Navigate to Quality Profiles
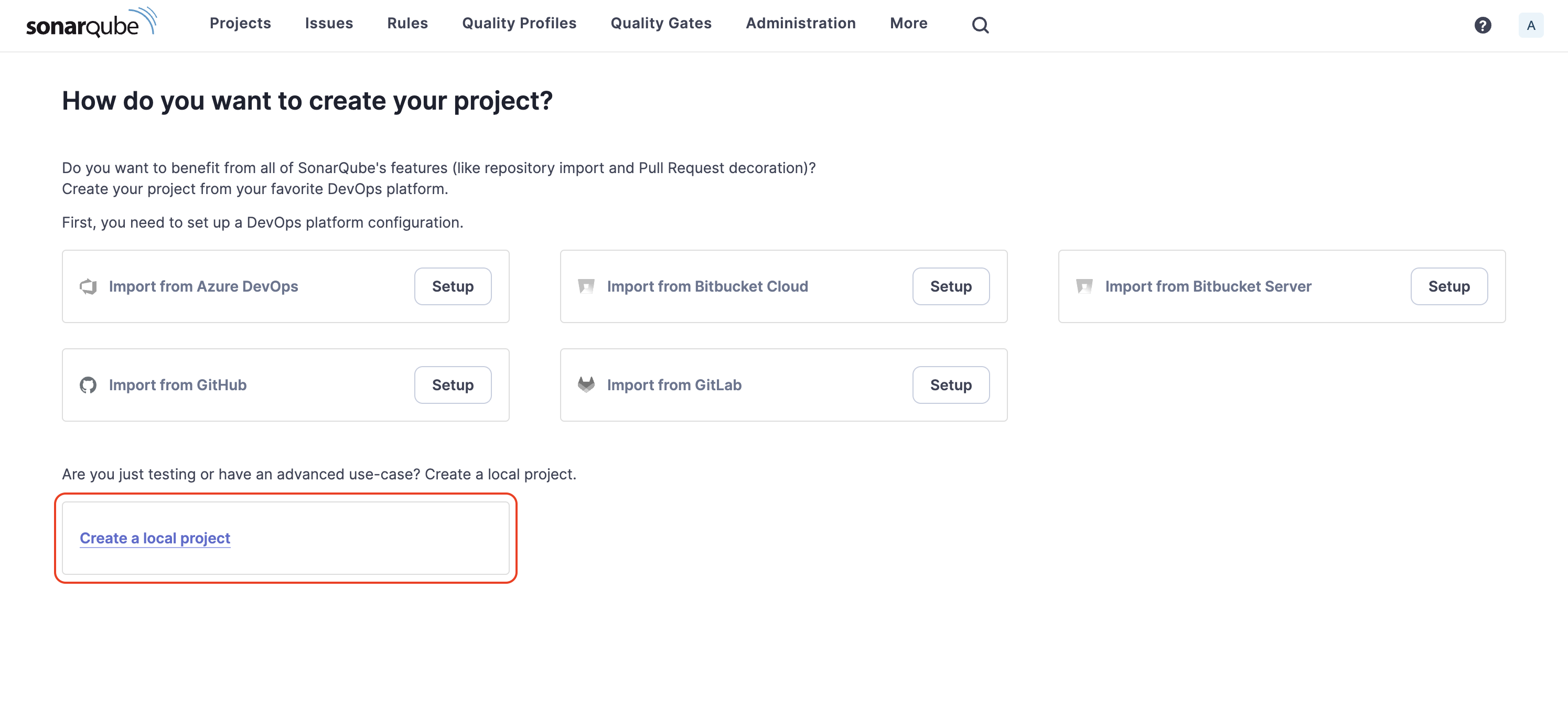 519,23
